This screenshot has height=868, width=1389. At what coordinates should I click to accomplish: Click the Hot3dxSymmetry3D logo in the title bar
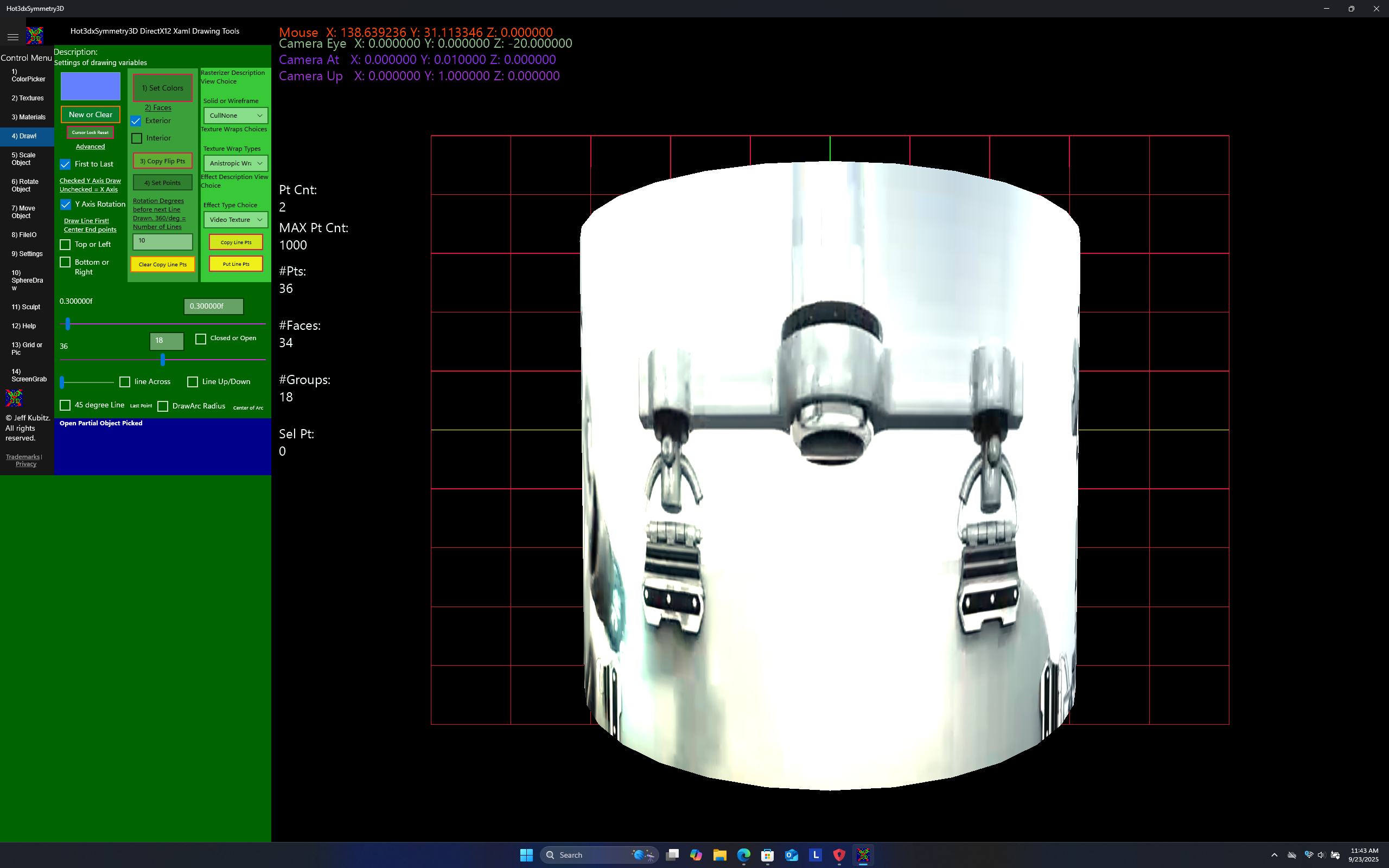pos(34,36)
